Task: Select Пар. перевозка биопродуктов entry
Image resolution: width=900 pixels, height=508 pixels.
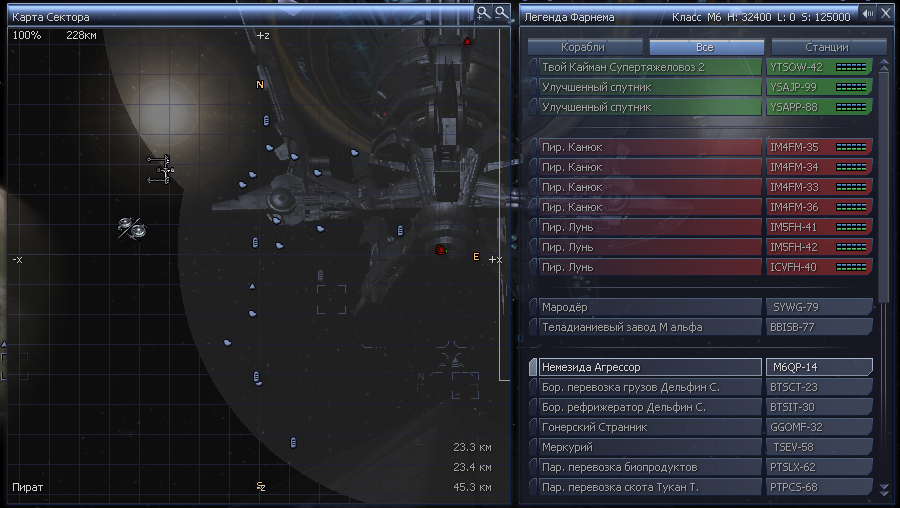Action: [x=650, y=467]
